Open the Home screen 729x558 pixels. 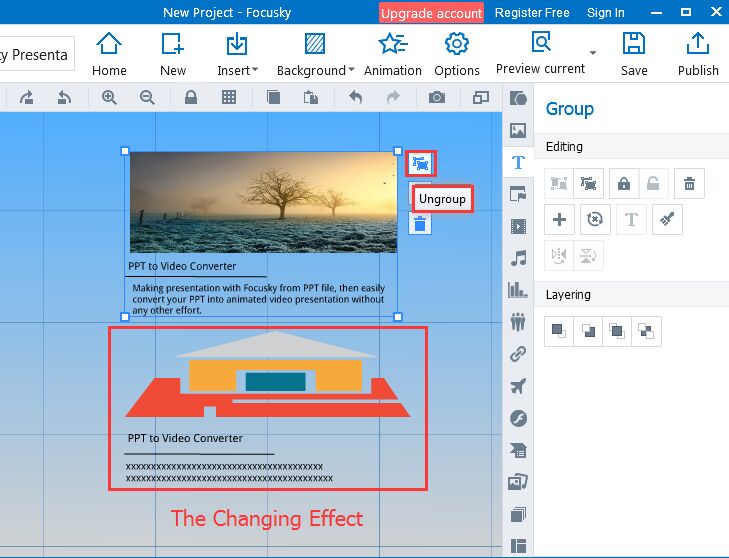click(x=109, y=54)
